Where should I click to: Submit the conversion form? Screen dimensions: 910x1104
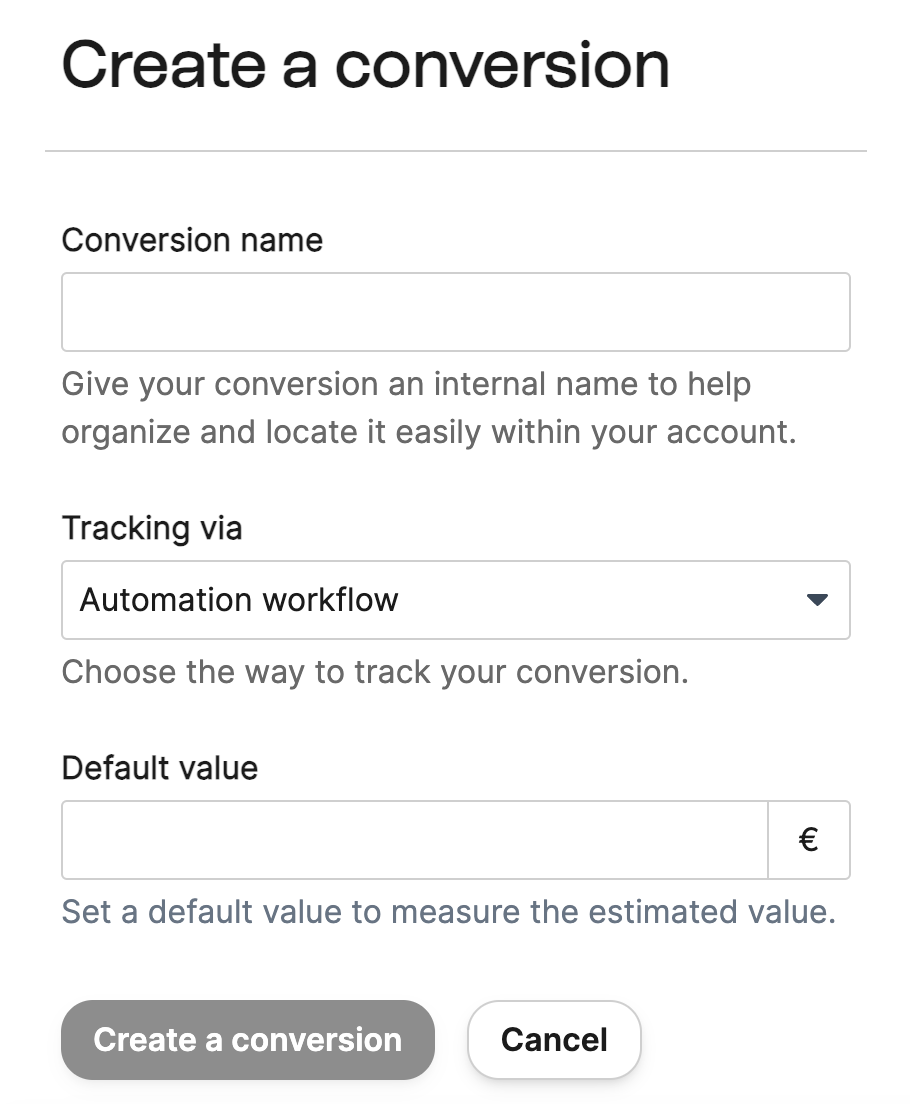[247, 1040]
